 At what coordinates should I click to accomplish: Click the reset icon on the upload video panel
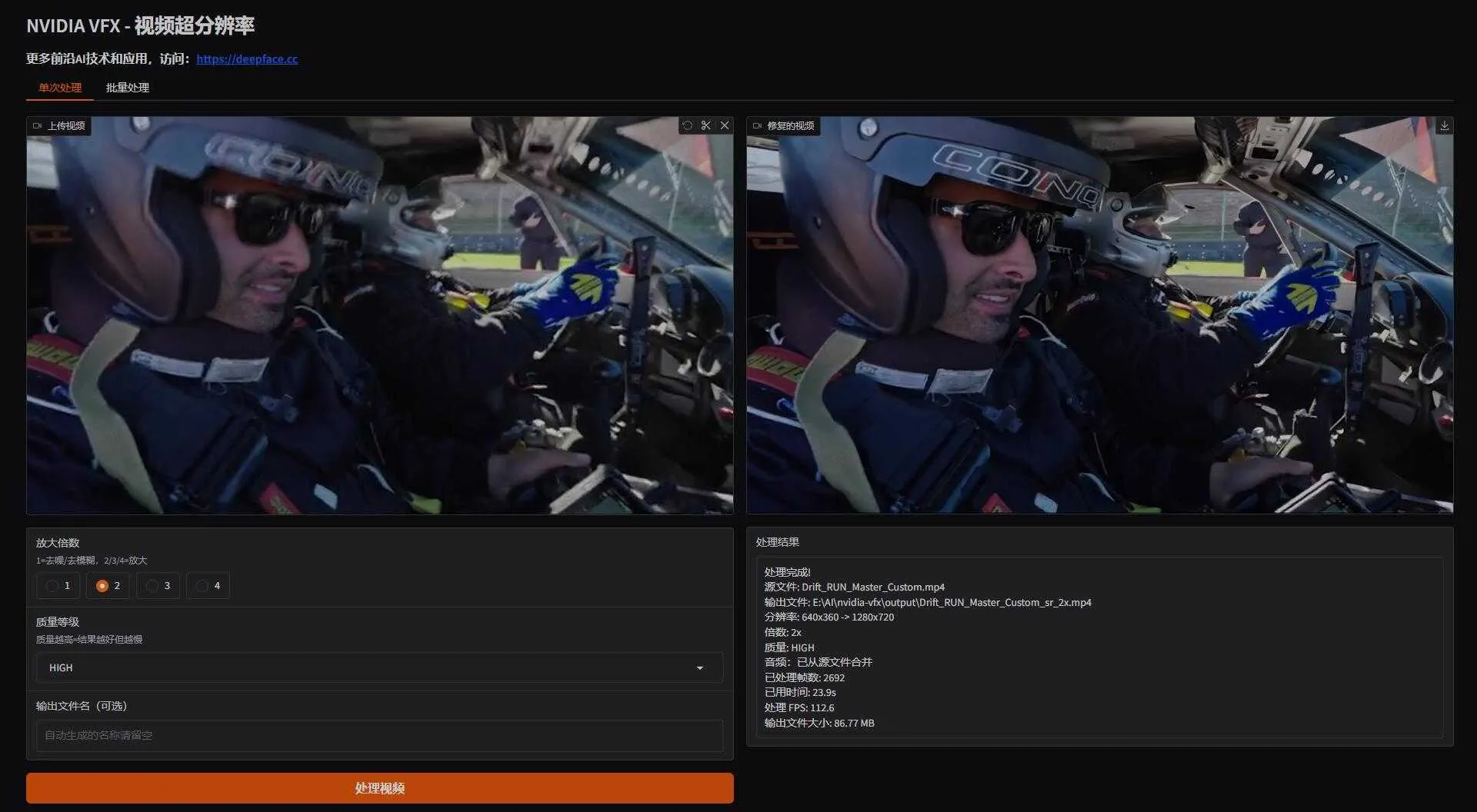tap(687, 125)
